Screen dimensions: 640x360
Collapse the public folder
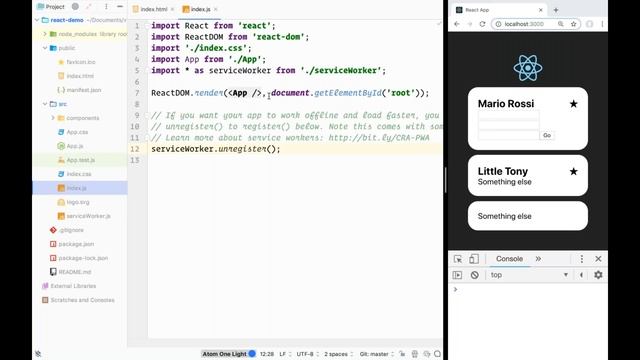[45, 48]
